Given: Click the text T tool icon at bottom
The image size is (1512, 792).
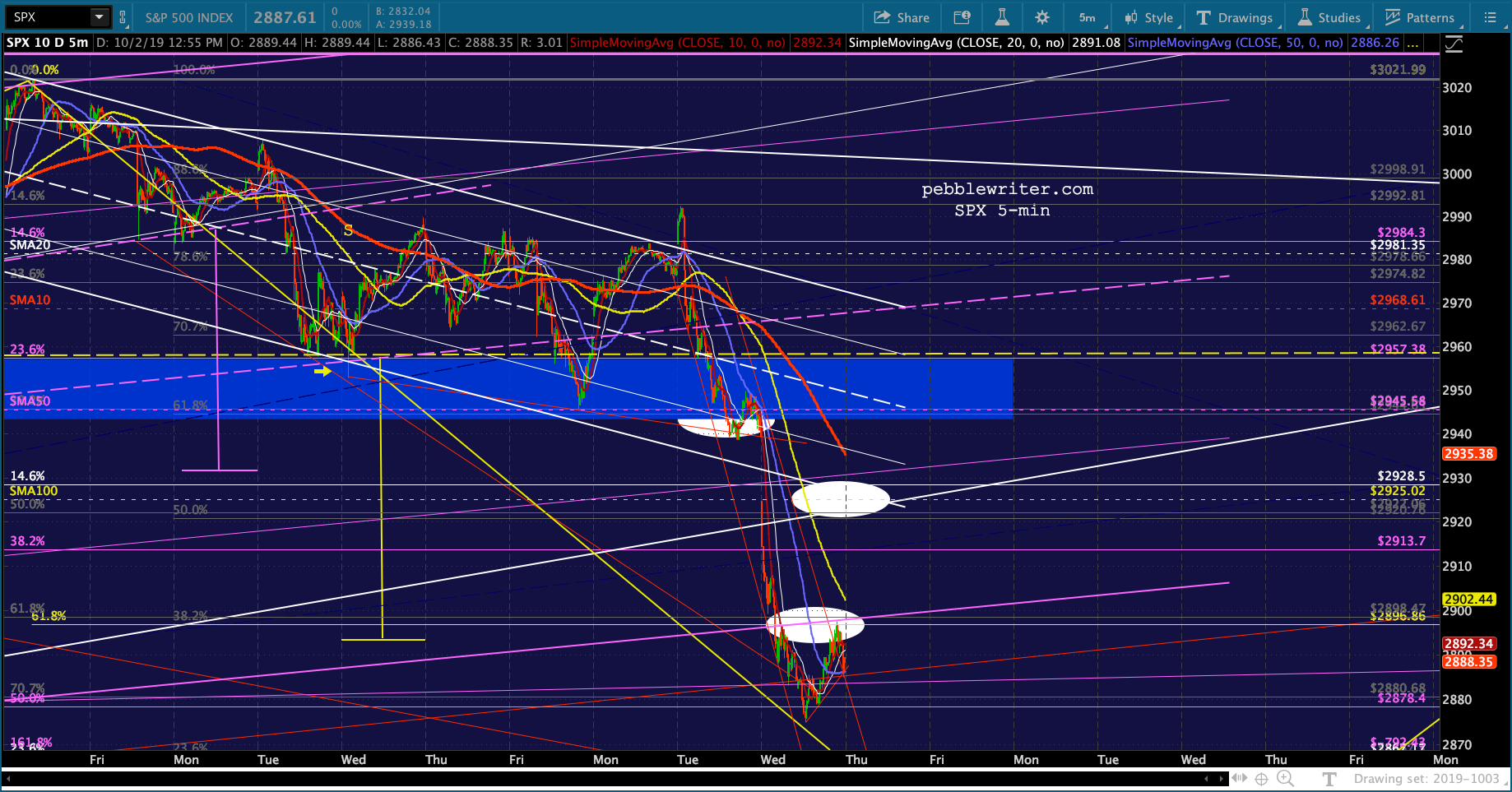Looking at the screenshot, I should tap(1329, 778).
